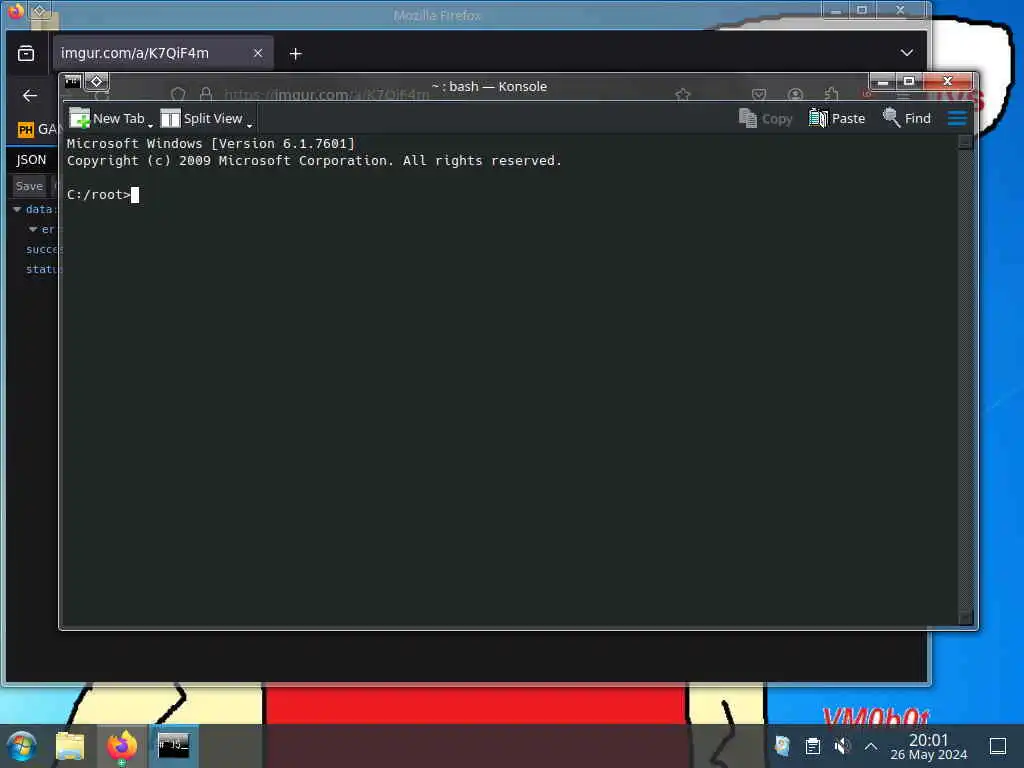Viewport: 1024px width, 768px height.
Task: Click the muted volume tray icon
Action: pos(842,746)
